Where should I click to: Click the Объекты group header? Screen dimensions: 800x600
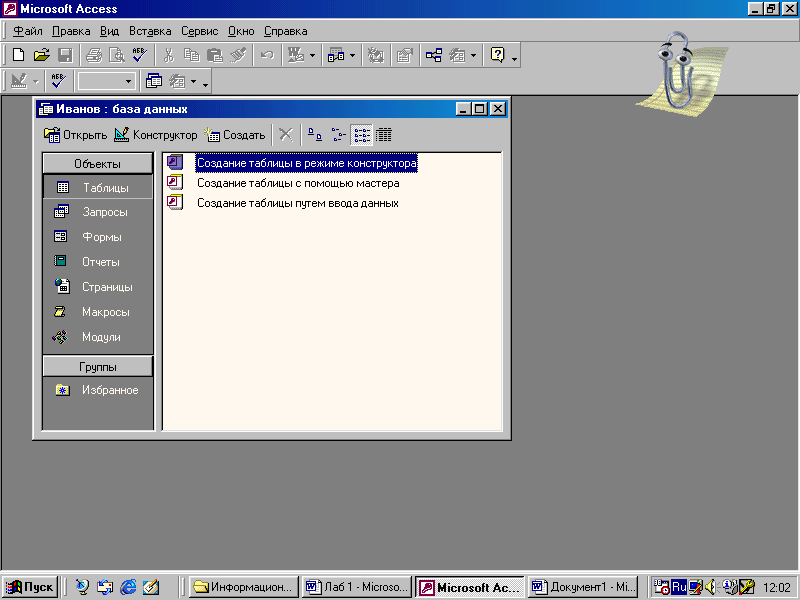97,164
